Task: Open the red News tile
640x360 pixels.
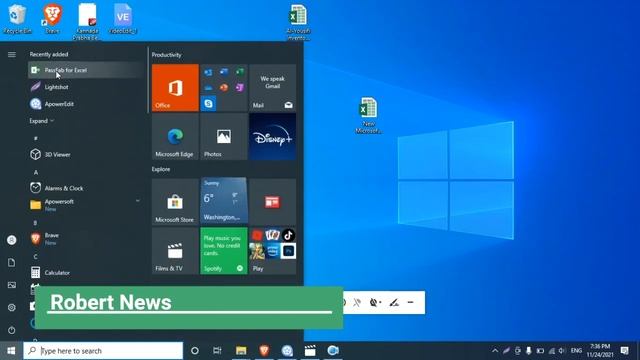Action: click(273, 202)
